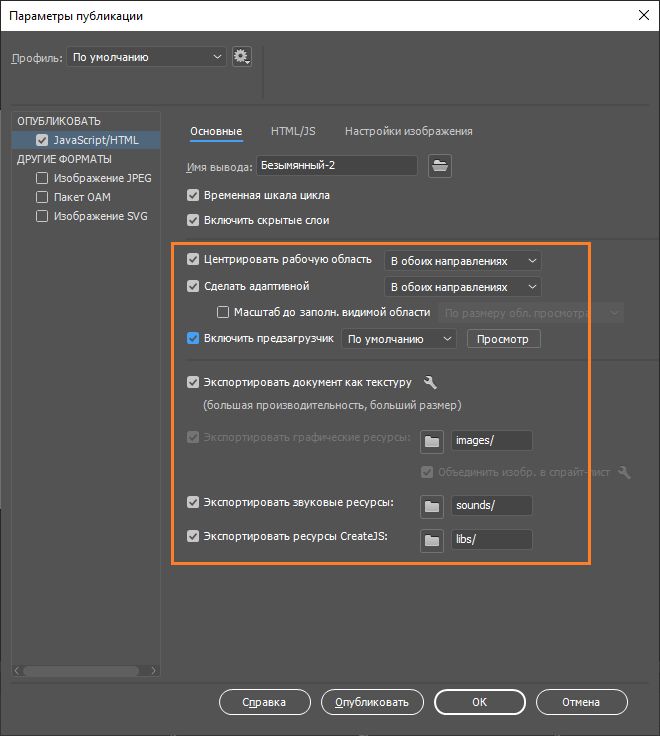Toggle Экспортировать документ как текстуру checkbox
The width and height of the screenshot is (660, 736).
tap(193, 383)
